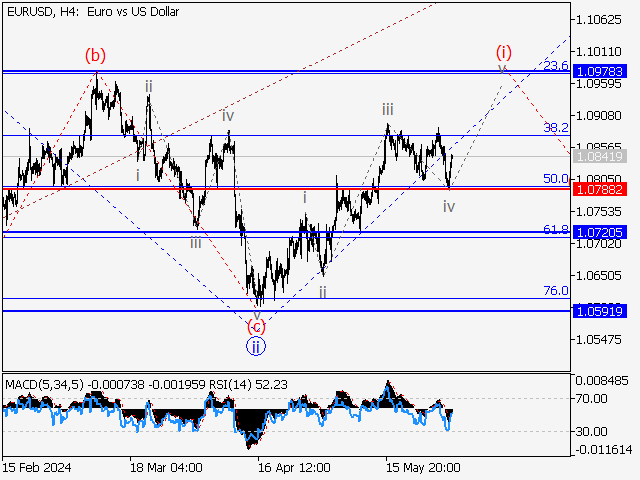Viewport: 640px width, 480px height.
Task: Click the blue circled ii wave label
Action: (256, 347)
